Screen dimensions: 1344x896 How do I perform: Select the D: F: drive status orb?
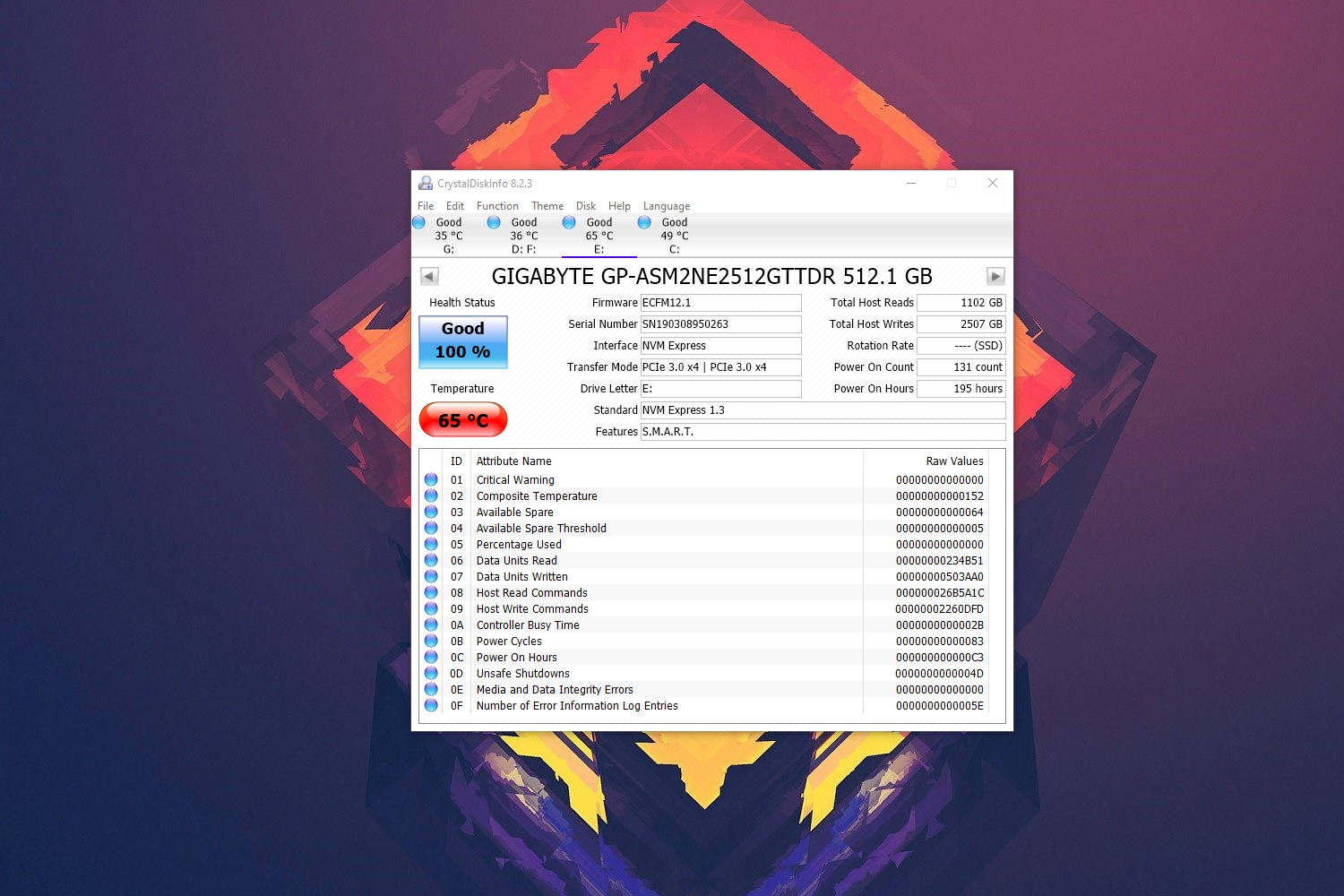coord(494,222)
